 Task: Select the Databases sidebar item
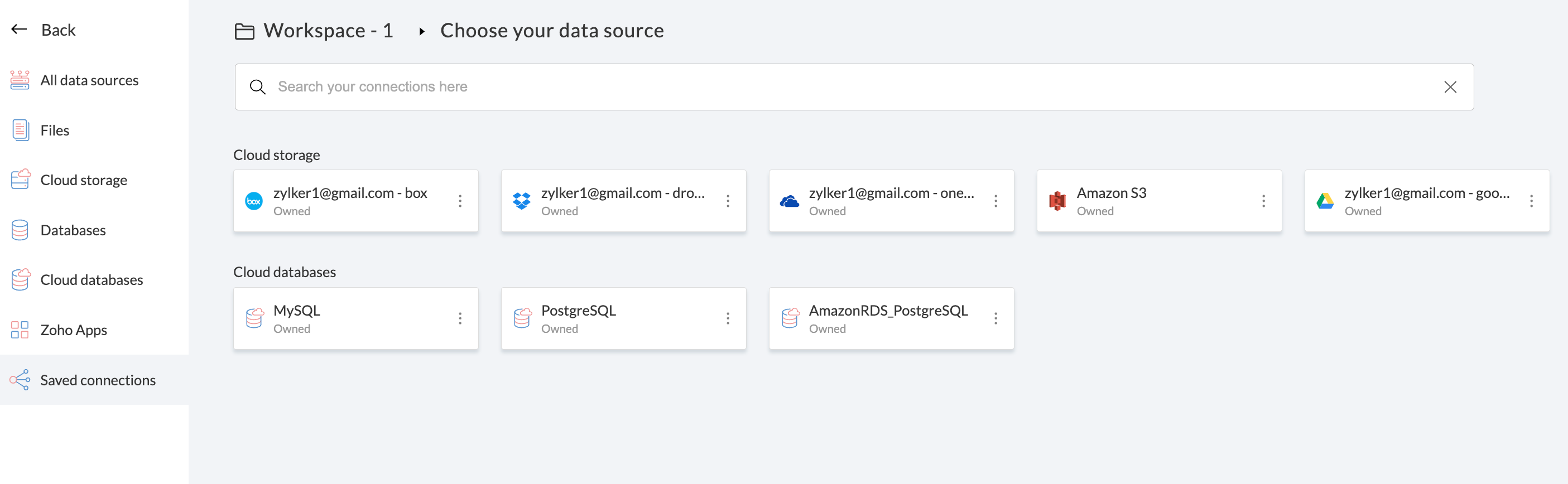click(x=73, y=230)
